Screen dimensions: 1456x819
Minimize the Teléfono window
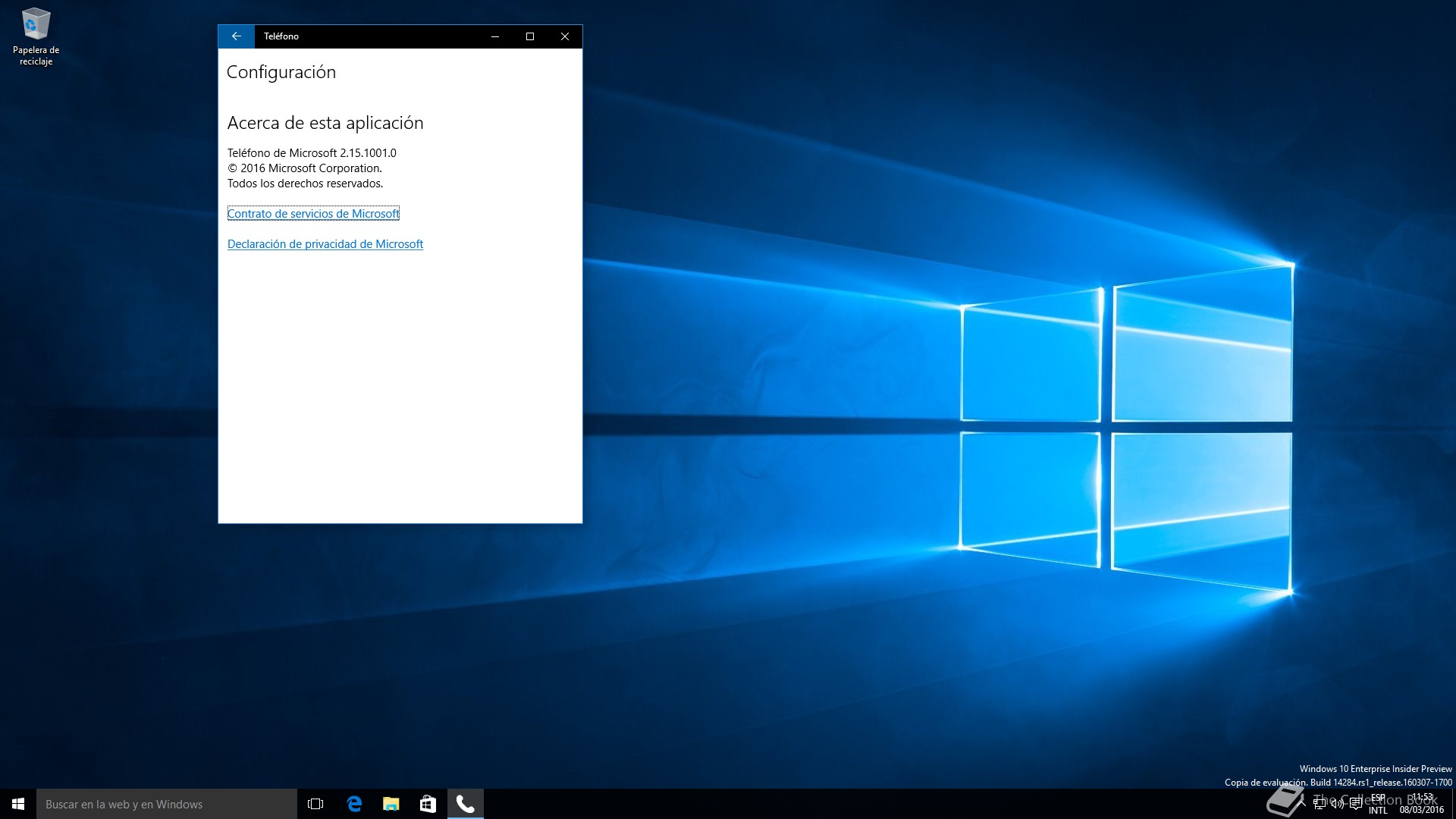[x=495, y=36]
